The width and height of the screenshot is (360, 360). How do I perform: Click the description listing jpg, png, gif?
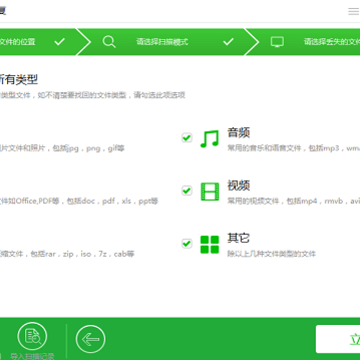[62, 148]
